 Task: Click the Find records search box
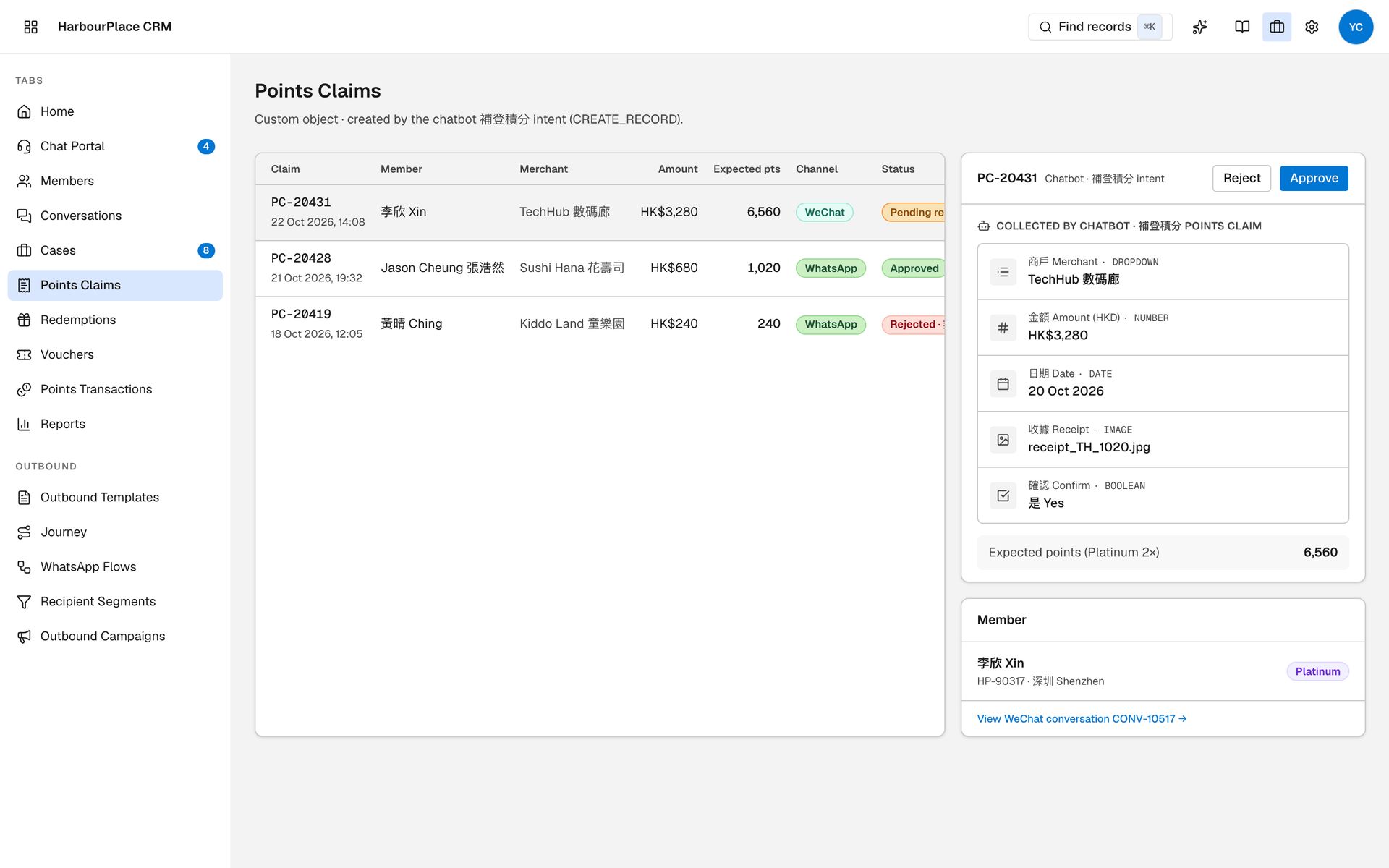pyautogui.click(x=1100, y=27)
